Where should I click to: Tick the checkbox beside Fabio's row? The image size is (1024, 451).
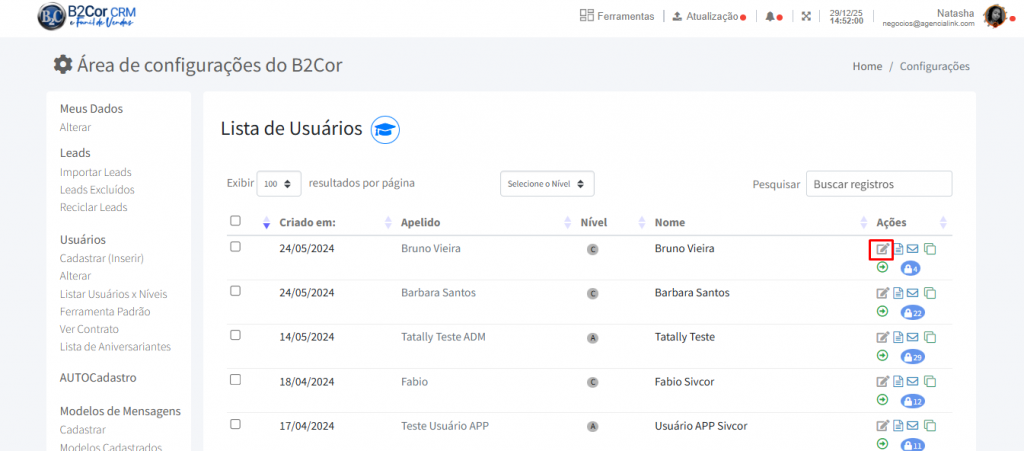point(235,379)
